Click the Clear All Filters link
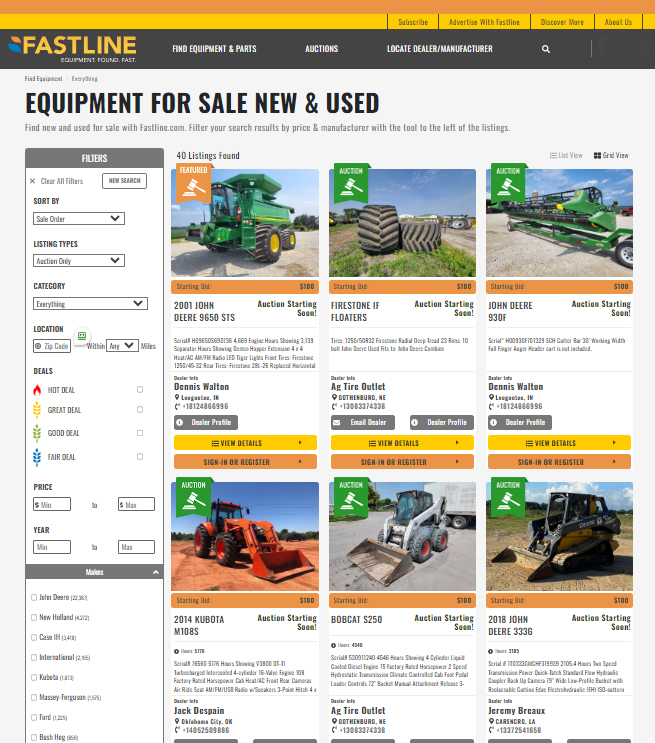 pyautogui.click(x=62, y=181)
